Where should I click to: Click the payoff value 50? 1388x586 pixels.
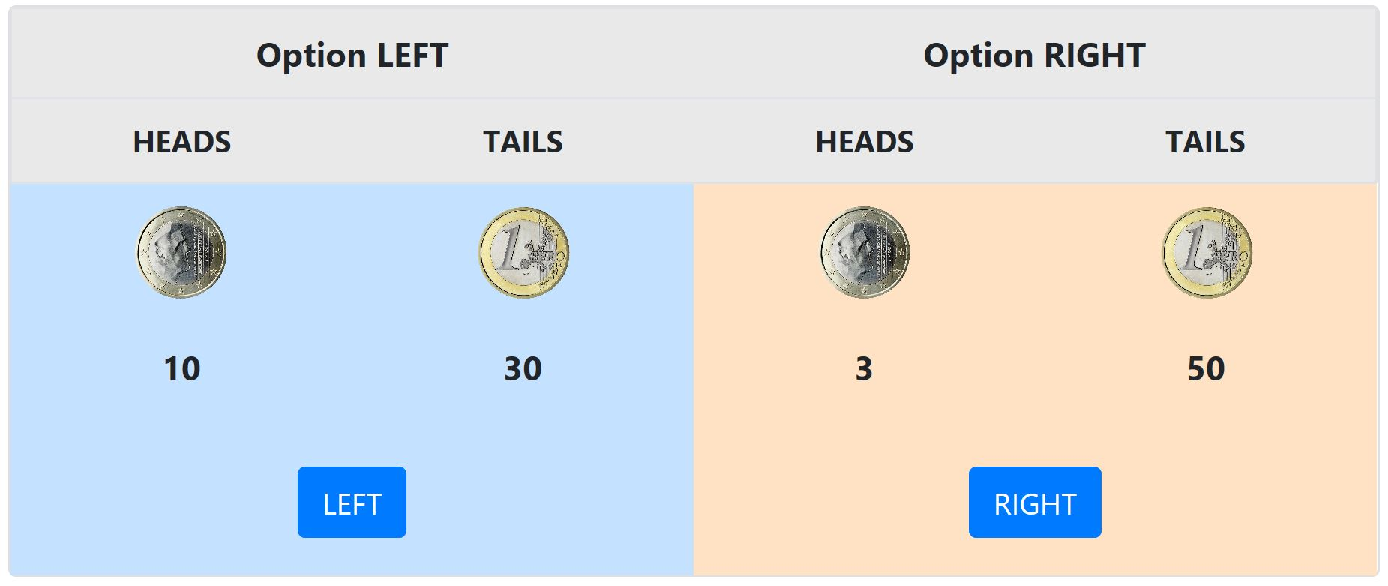coord(1206,369)
